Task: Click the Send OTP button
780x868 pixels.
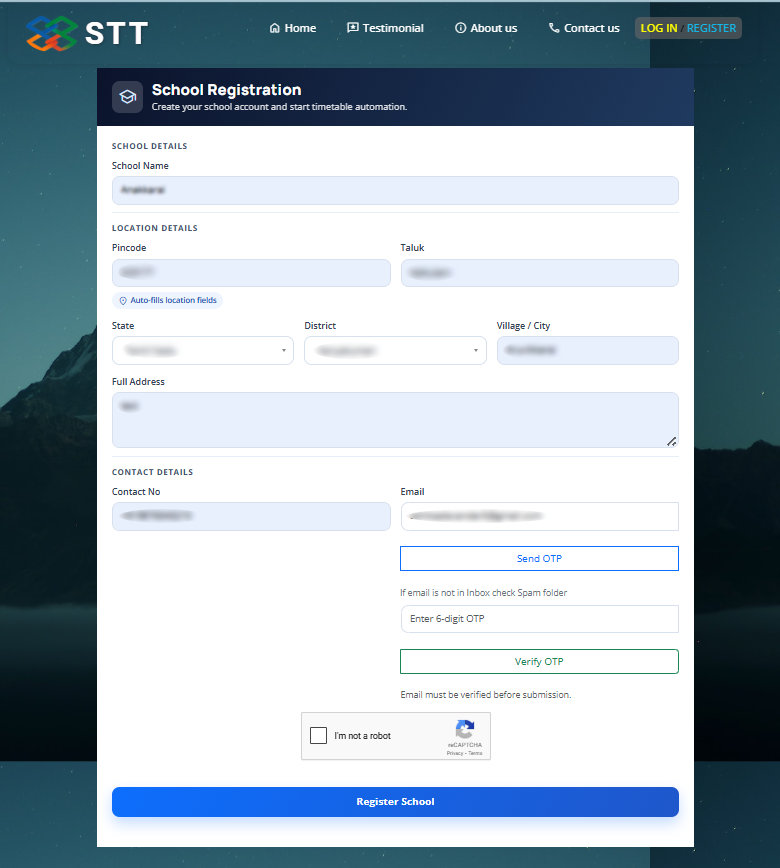Action: tap(539, 559)
